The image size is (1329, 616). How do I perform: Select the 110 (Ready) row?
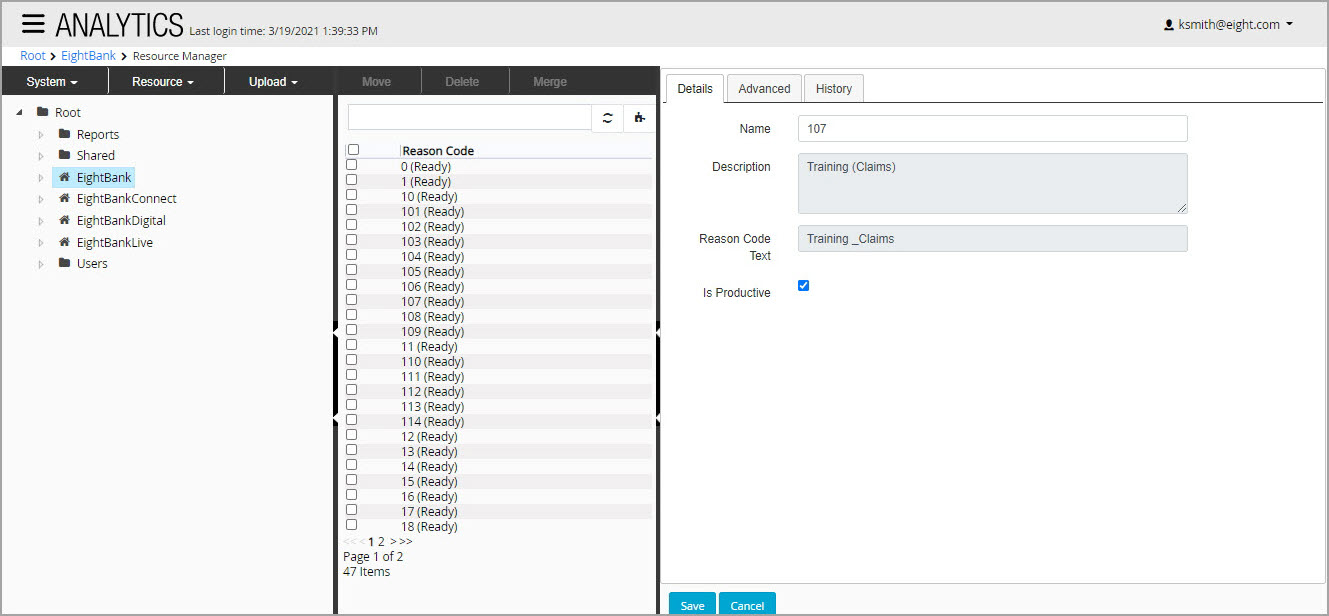(x=498, y=361)
